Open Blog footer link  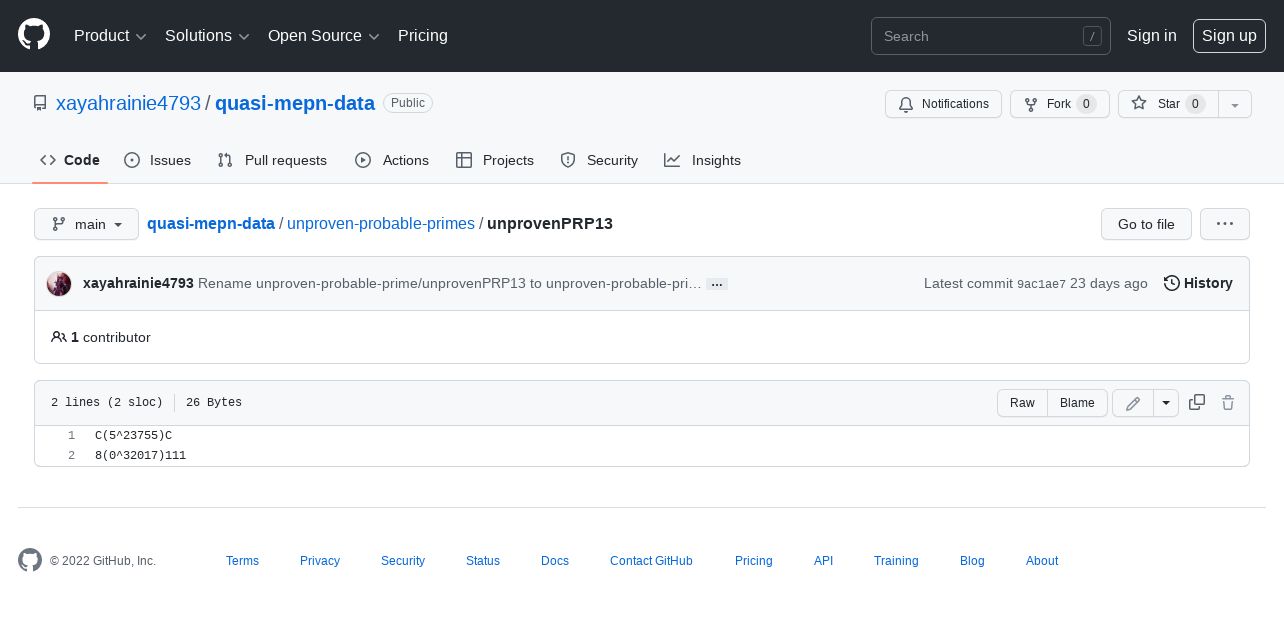tap(972, 561)
